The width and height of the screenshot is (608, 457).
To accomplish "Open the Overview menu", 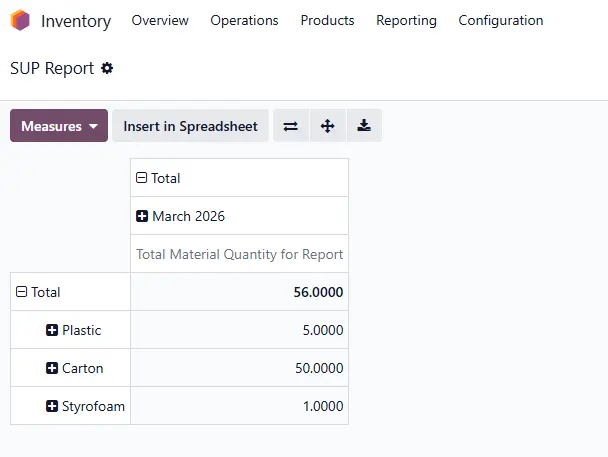I will [x=160, y=21].
